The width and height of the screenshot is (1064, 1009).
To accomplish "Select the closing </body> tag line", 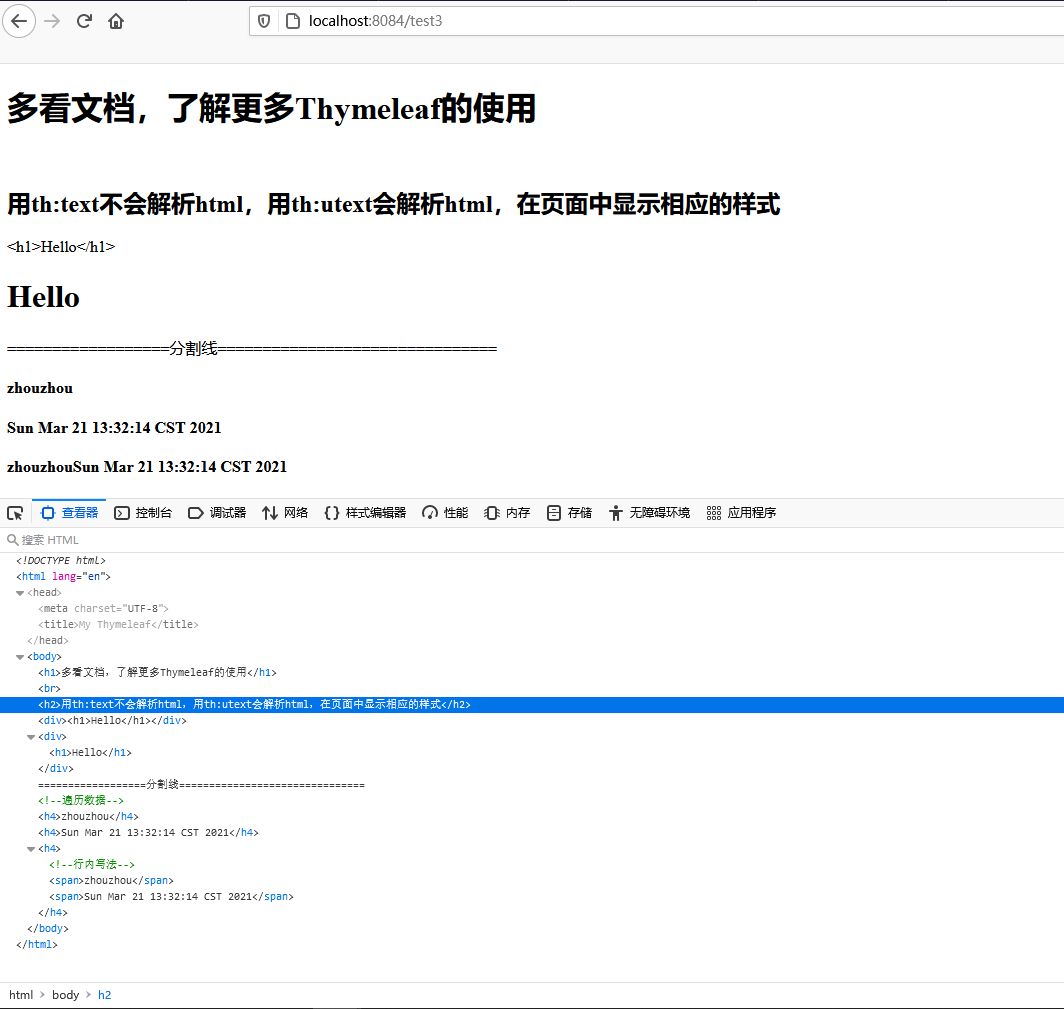I will tap(48, 929).
